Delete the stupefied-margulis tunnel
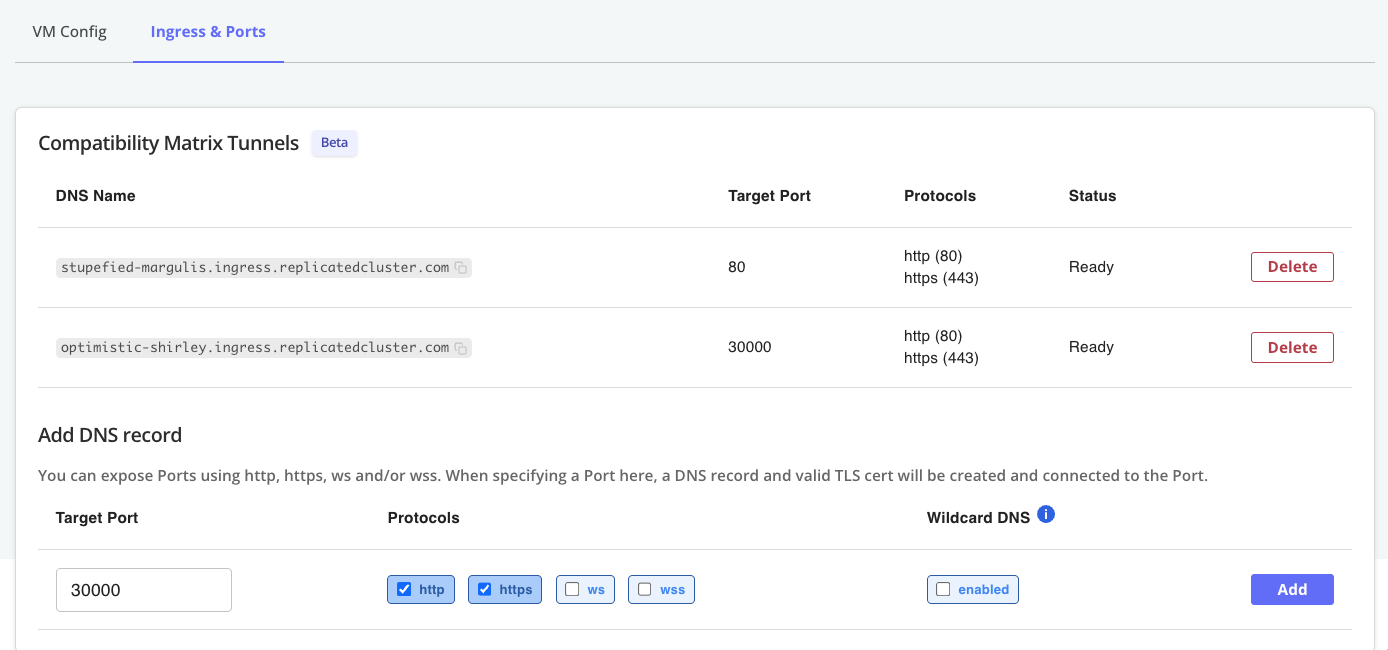 tap(1292, 267)
